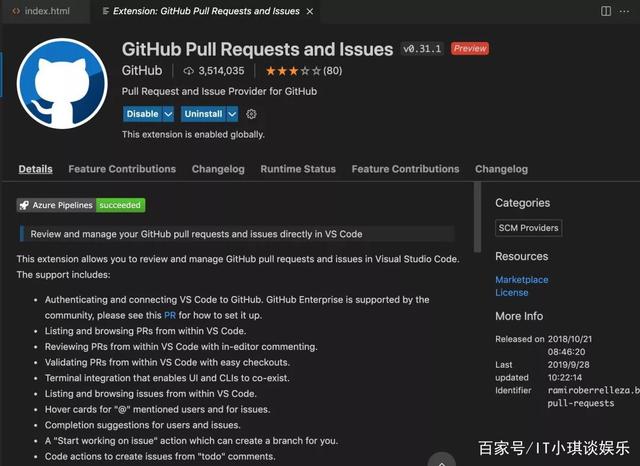
Task: Click the scroll-to-top arrow button
Action: pyautogui.click(x=442, y=460)
